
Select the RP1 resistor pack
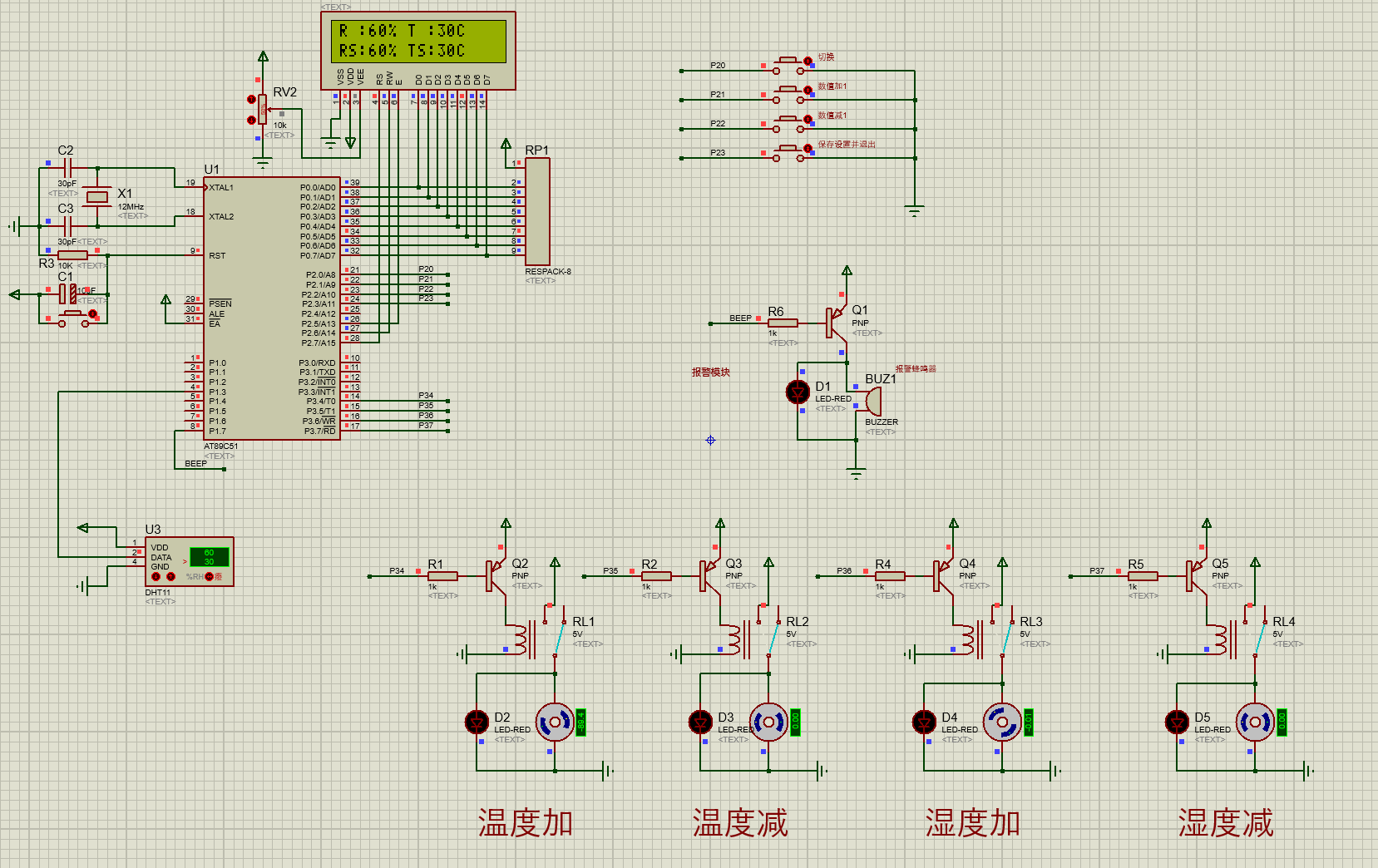click(537, 212)
